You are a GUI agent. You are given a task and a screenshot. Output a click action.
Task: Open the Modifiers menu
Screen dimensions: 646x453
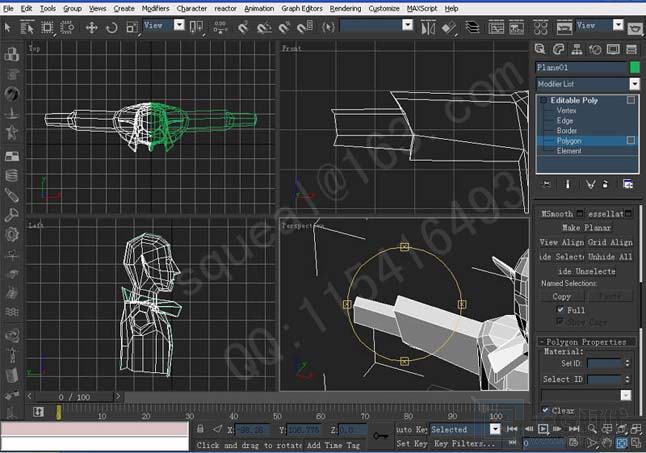(155, 8)
